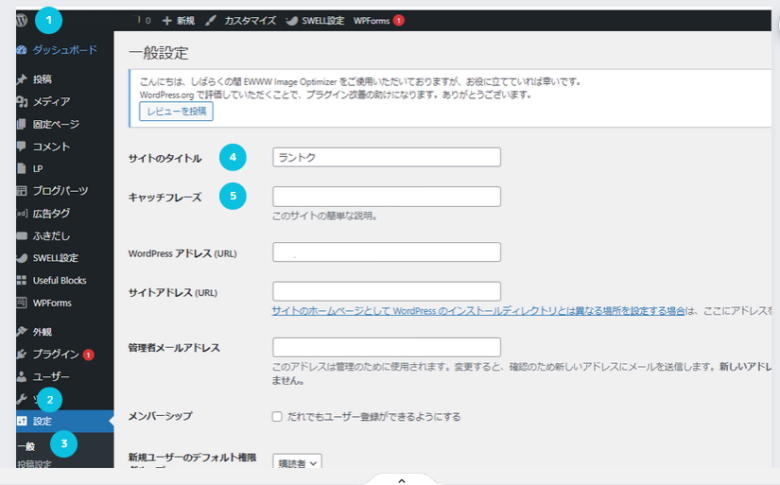Click the media icon beside メディア
Screen dimensions: 780x485
tap(21, 101)
